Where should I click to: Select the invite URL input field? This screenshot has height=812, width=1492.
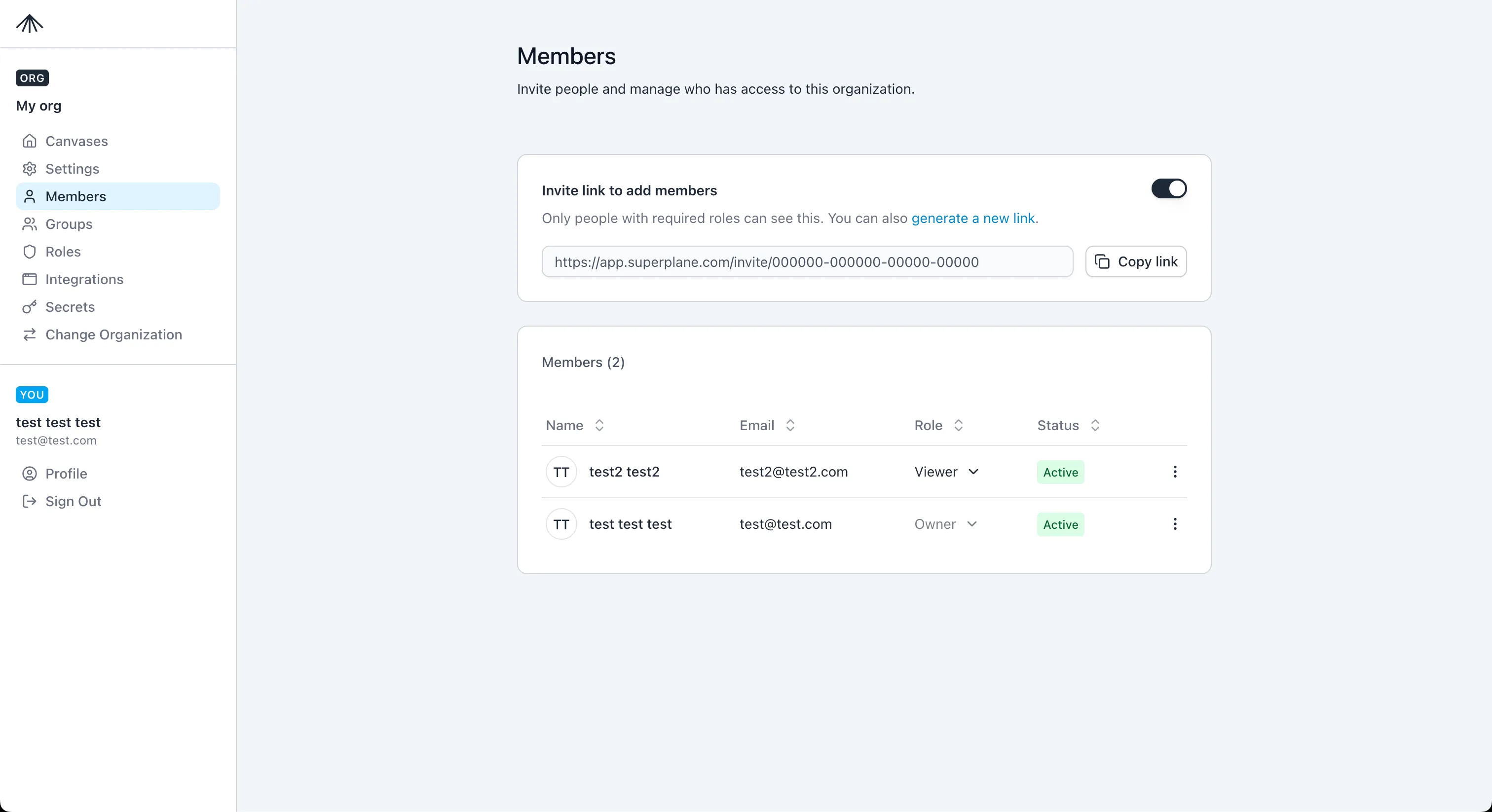[x=807, y=262]
